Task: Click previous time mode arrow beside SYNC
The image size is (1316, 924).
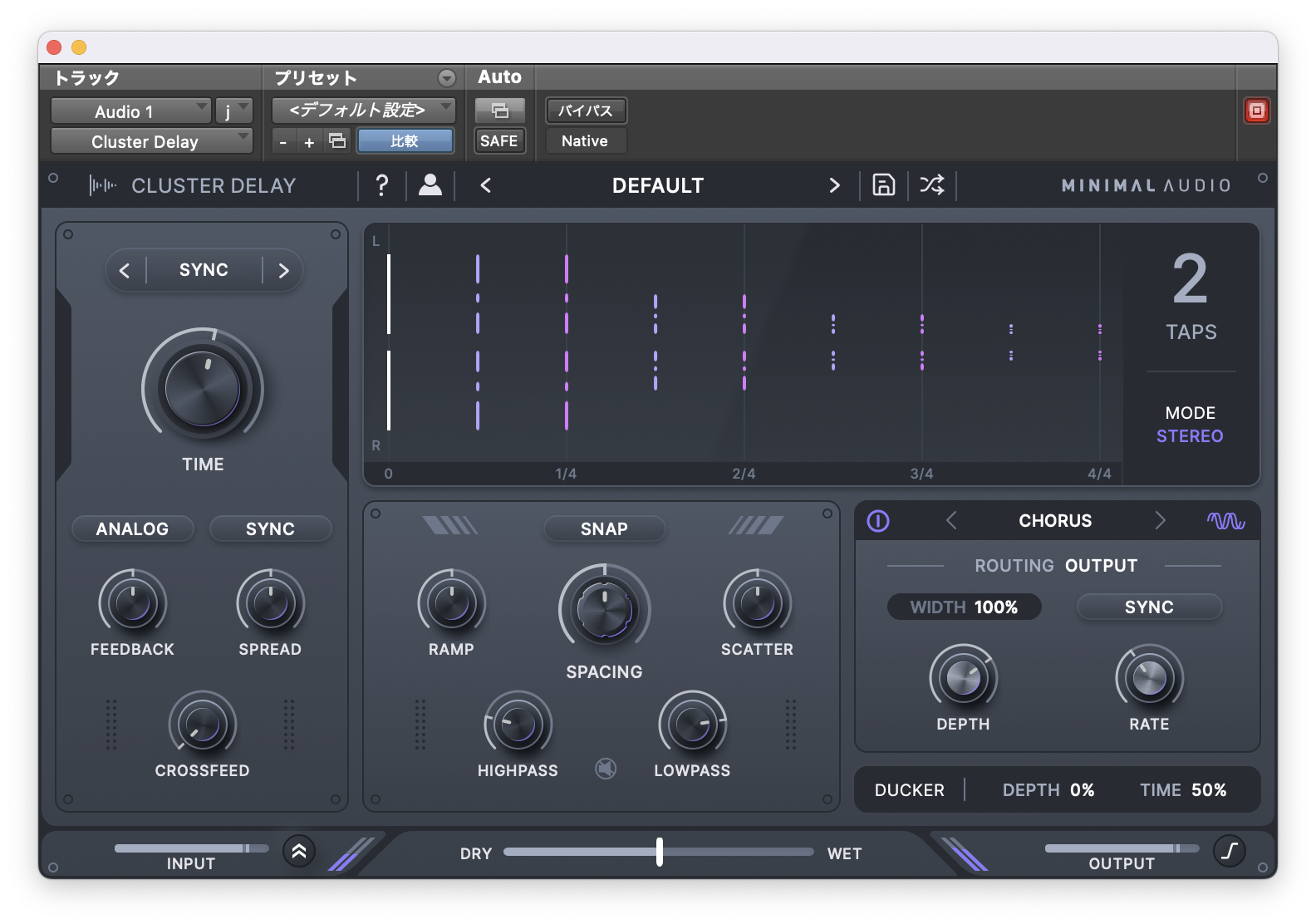Action: [x=125, y=271]
